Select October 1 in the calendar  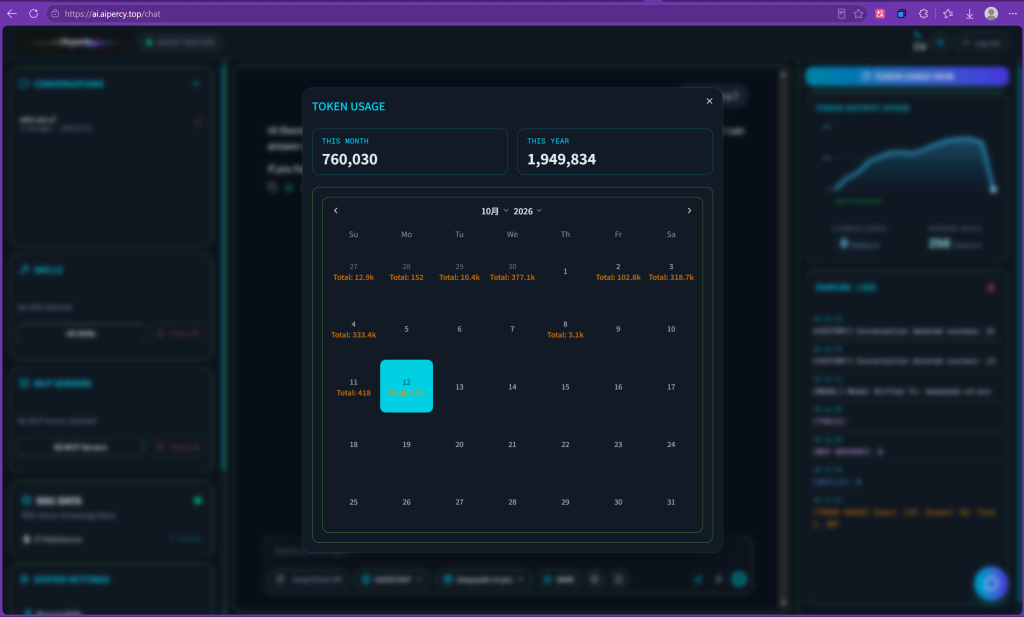pos(565,272)
